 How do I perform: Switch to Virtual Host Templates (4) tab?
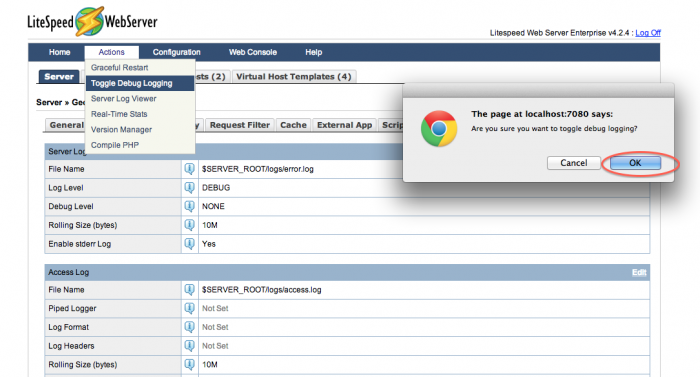(x=294, y=77)
